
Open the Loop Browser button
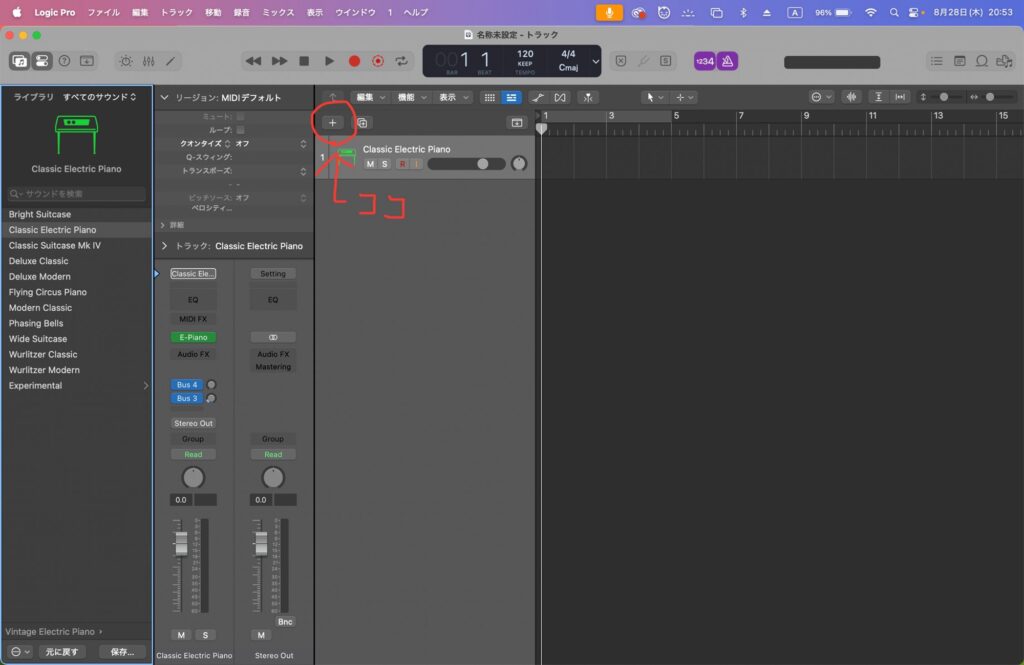(x=982, y=61)
